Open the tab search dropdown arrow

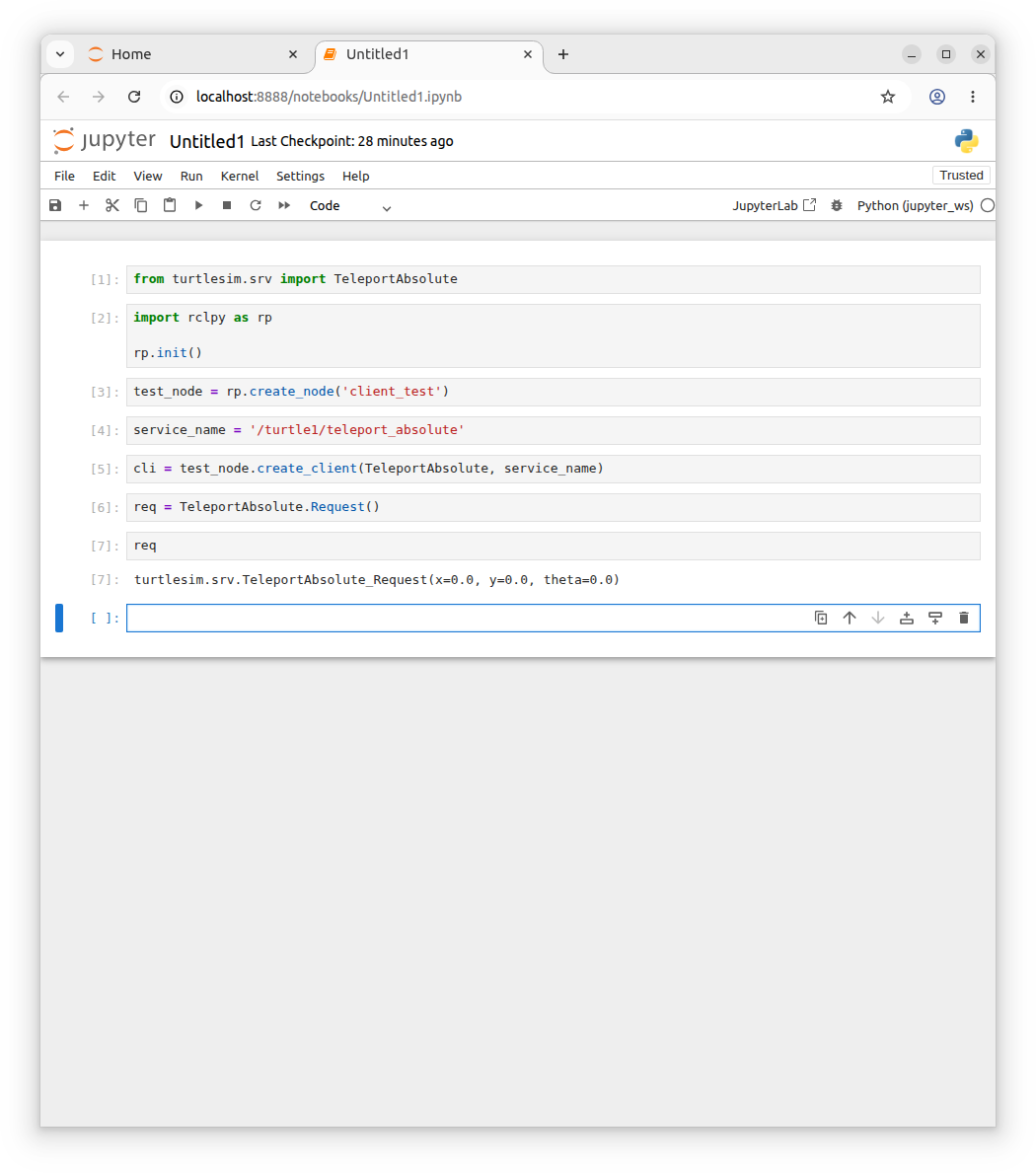click(60, 54)
